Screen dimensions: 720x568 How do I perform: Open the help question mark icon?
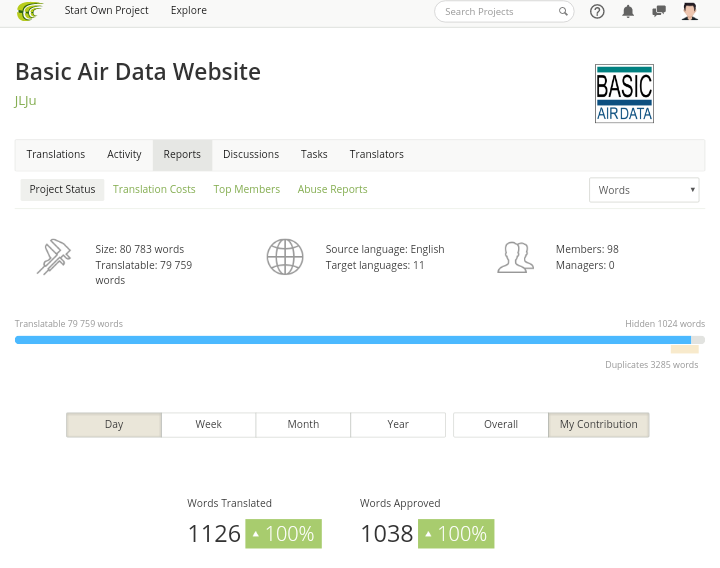click(x=597, y=11)
